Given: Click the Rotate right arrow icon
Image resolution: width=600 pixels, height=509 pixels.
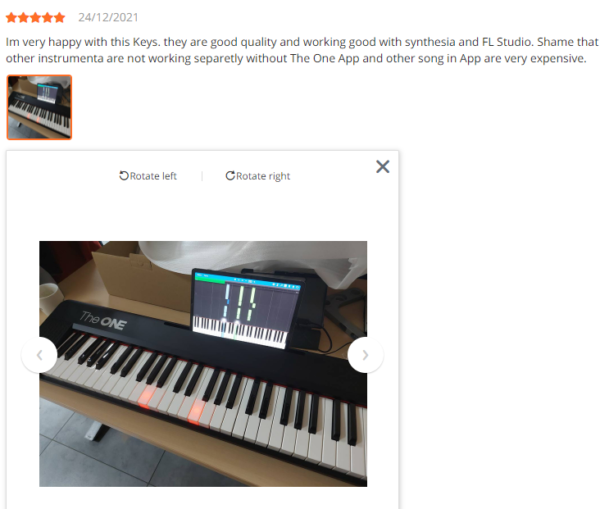Looking at the screenshot, I should tap(230, 176).
